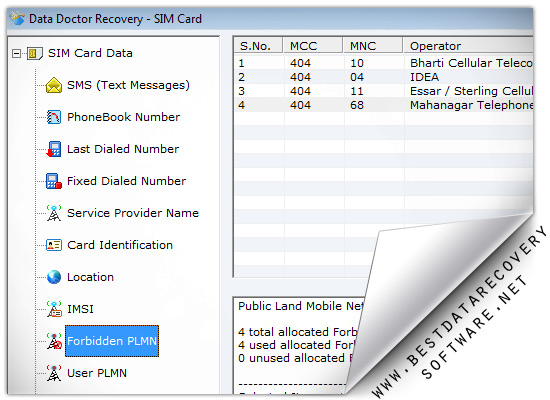Click the PhoneBook Number icon

54,117
